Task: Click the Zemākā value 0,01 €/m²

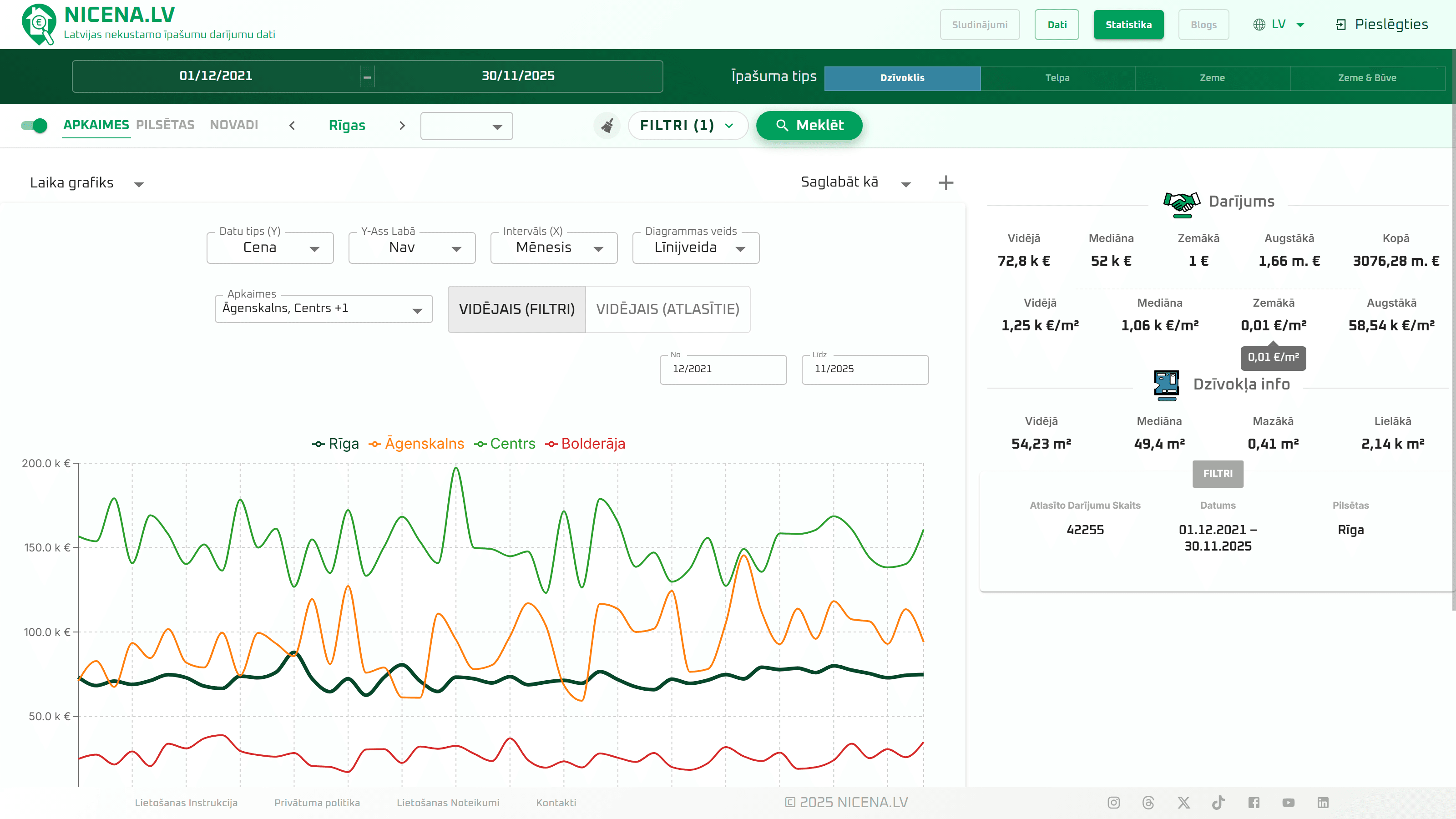Action: click(x=1274, y=326)
